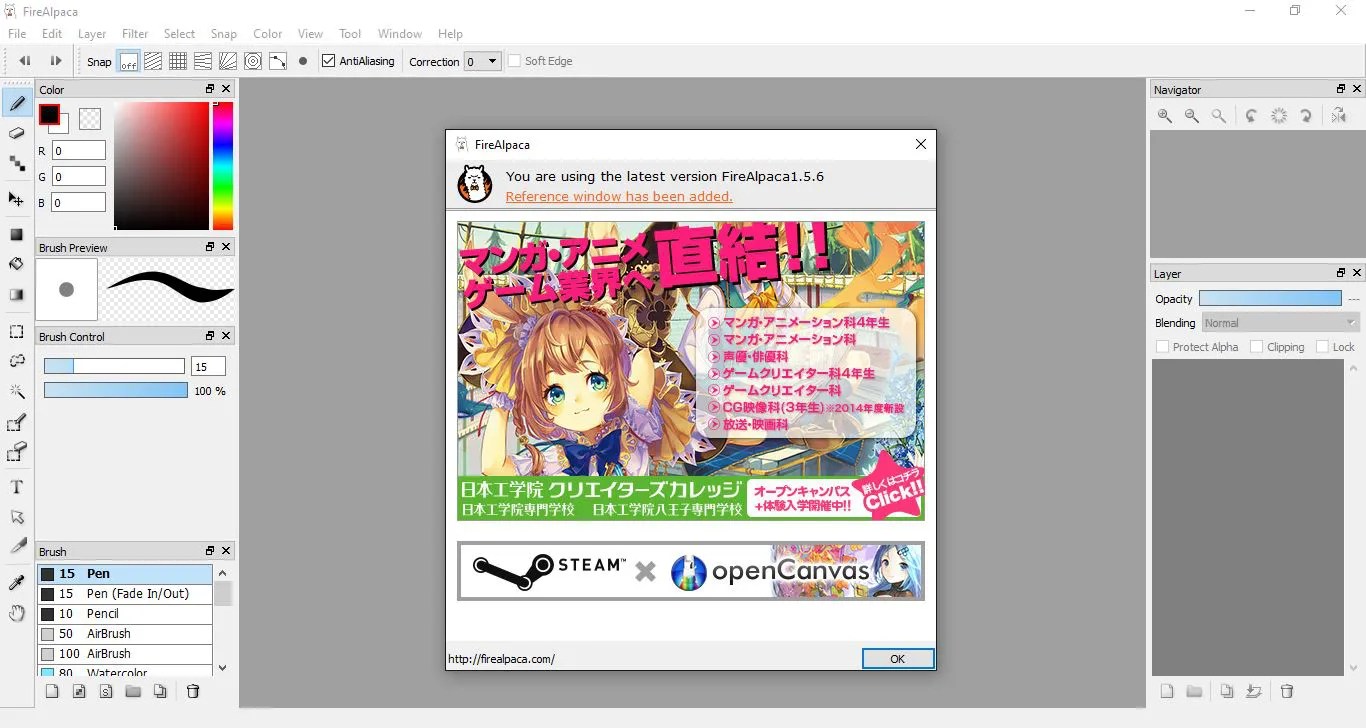
Task: Float the Color panel
Action: coord(210,90)
